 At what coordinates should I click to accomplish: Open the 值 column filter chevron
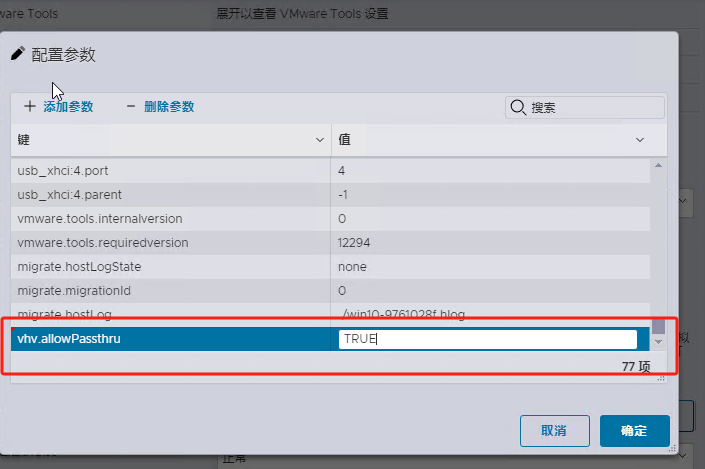640,140
